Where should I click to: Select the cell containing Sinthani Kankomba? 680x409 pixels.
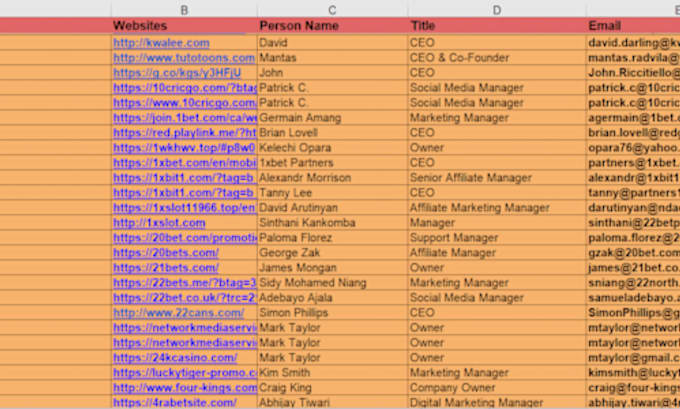pos(332,222)
